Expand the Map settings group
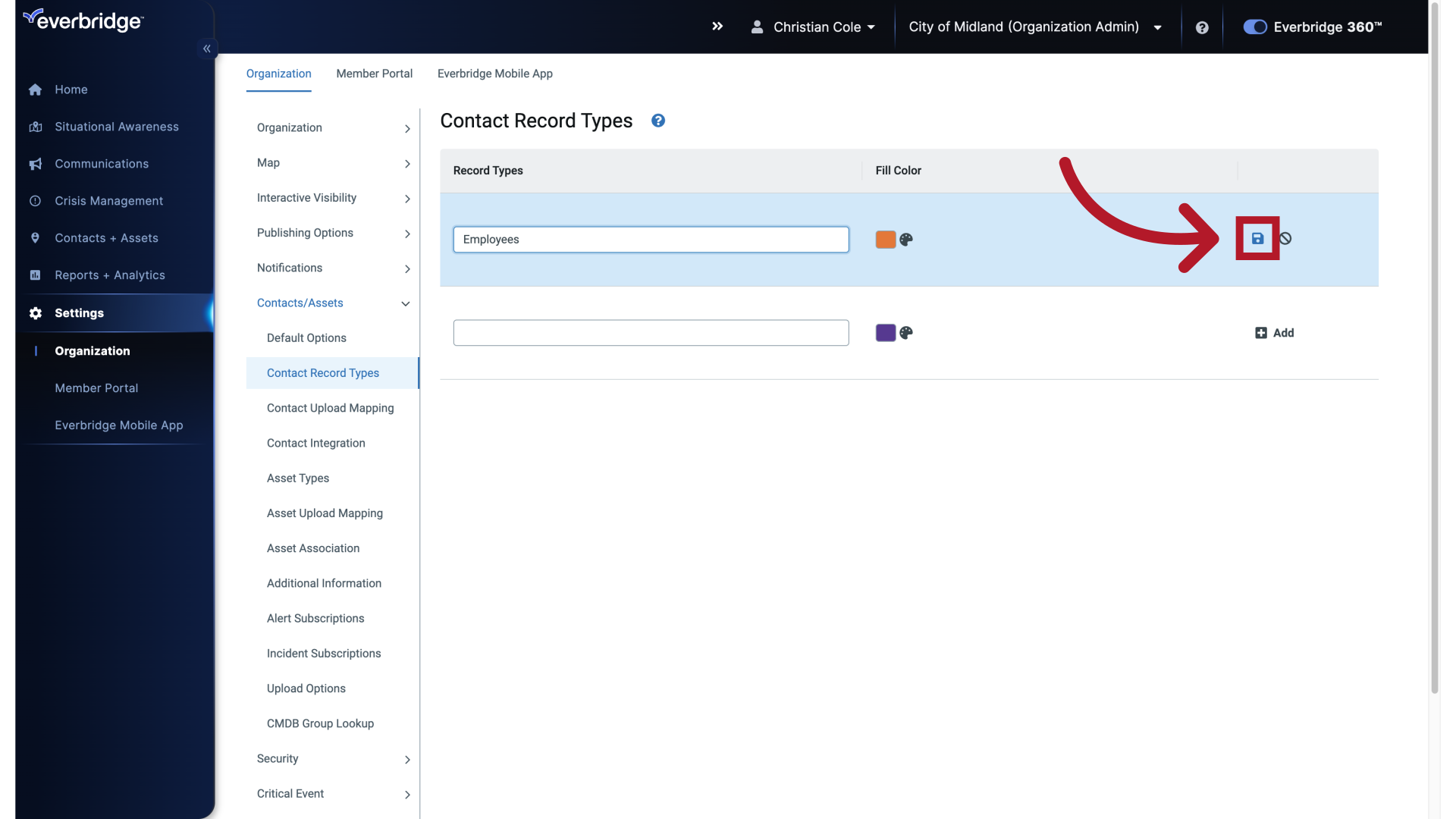Screen dimensions: 1456x819 (334, 163)
